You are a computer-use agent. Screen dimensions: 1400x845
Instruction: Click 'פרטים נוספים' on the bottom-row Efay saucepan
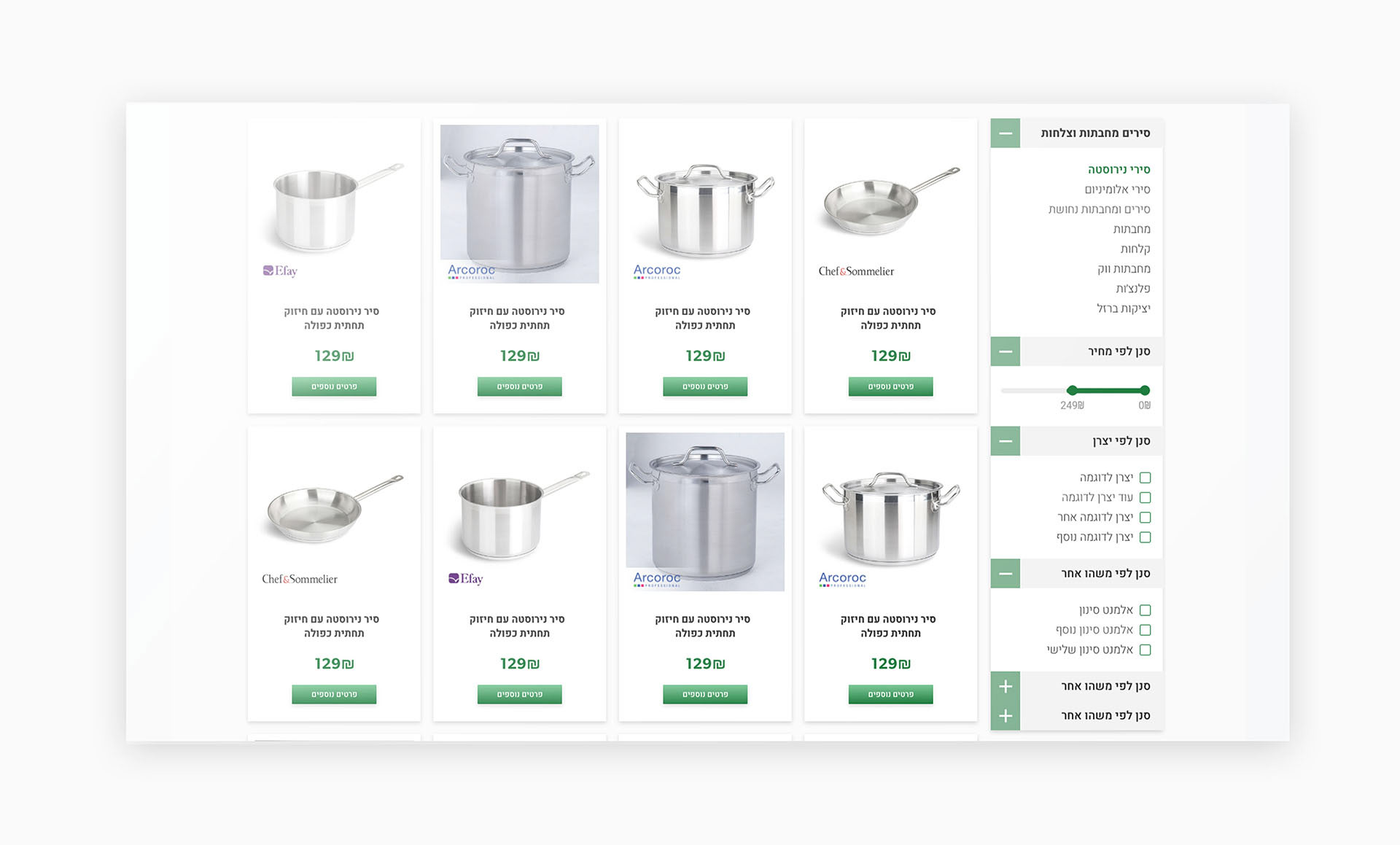click(519, 694)
